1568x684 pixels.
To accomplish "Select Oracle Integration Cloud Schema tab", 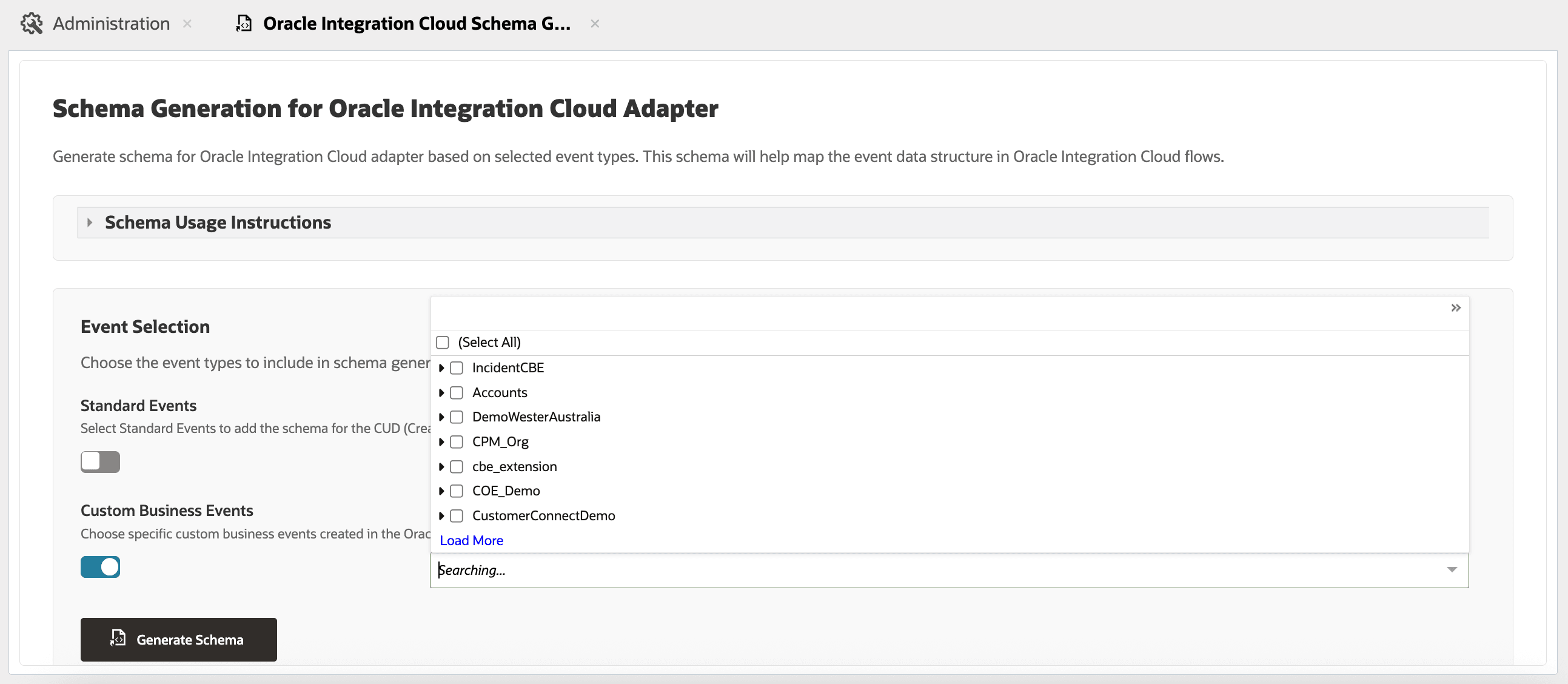I will [417, 24].
